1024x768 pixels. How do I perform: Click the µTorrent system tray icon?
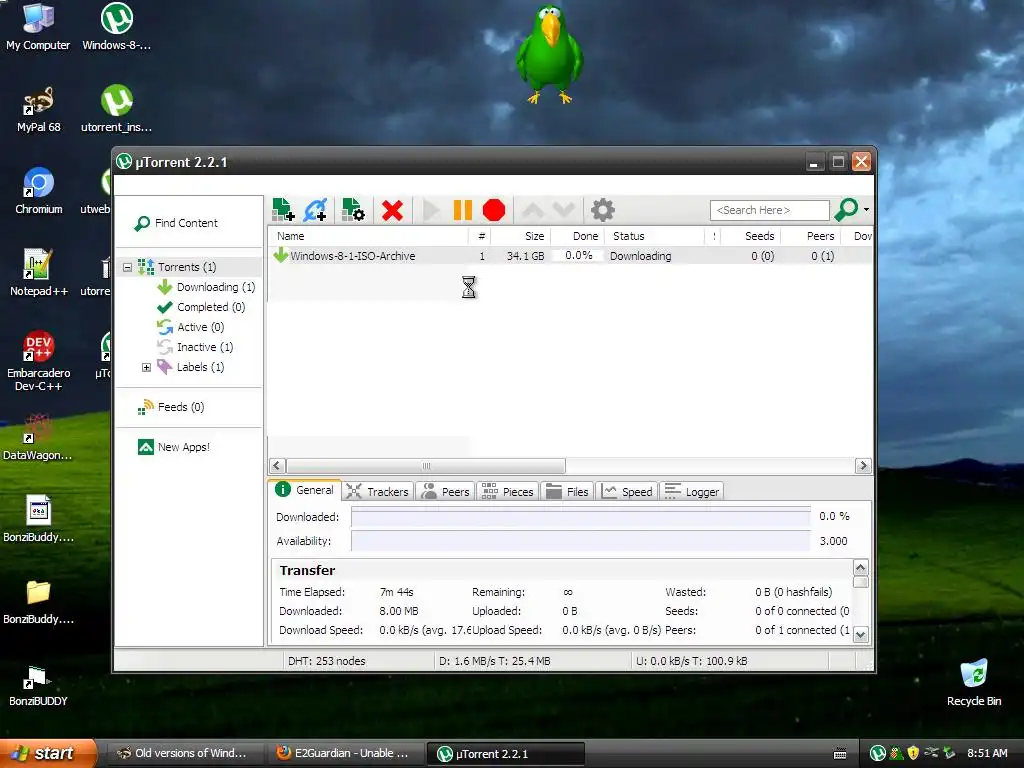tap(878, 754)
